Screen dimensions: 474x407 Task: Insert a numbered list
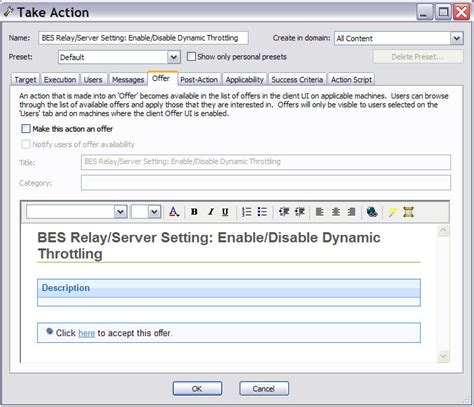pyautogui.click(x=246, y=212)
